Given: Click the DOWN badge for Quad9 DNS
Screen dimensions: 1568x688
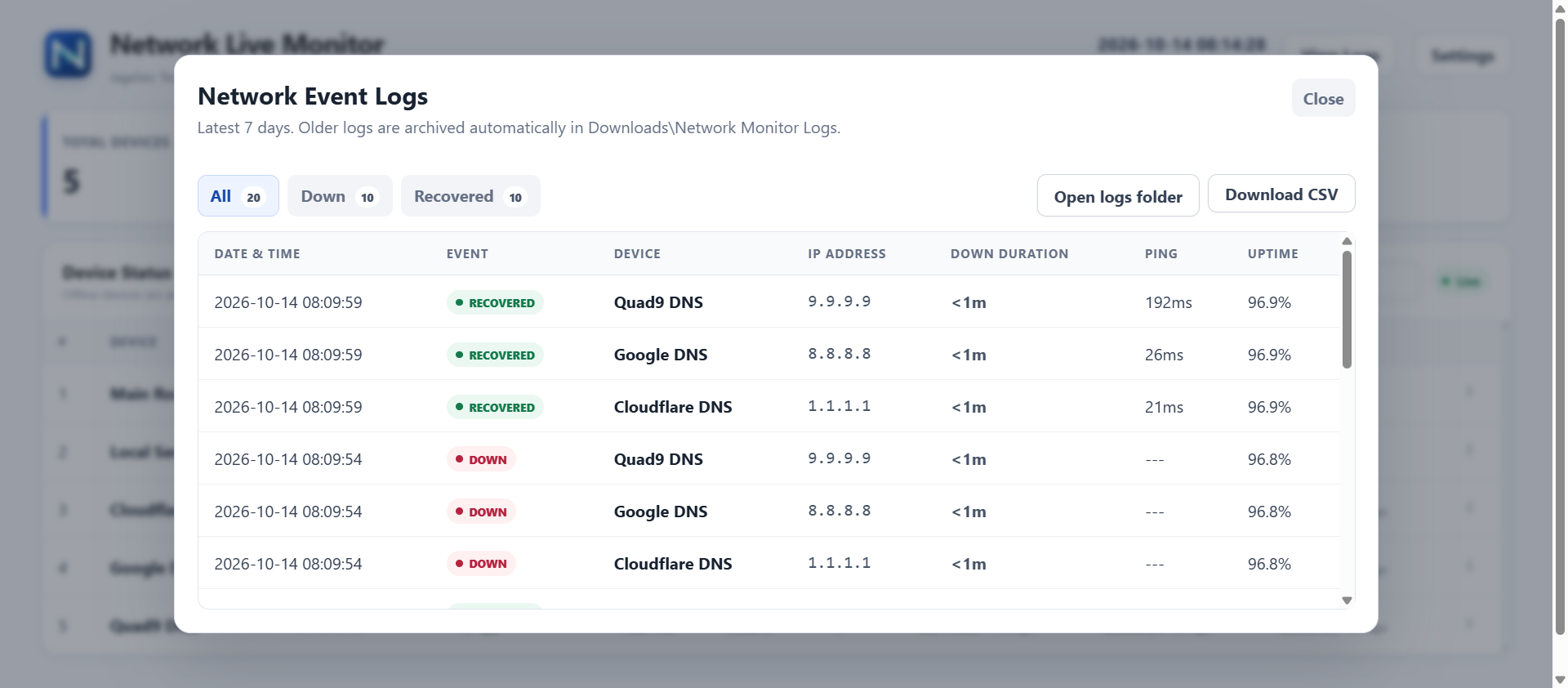Looking at the screenshot, I should (x=481, y=459).
